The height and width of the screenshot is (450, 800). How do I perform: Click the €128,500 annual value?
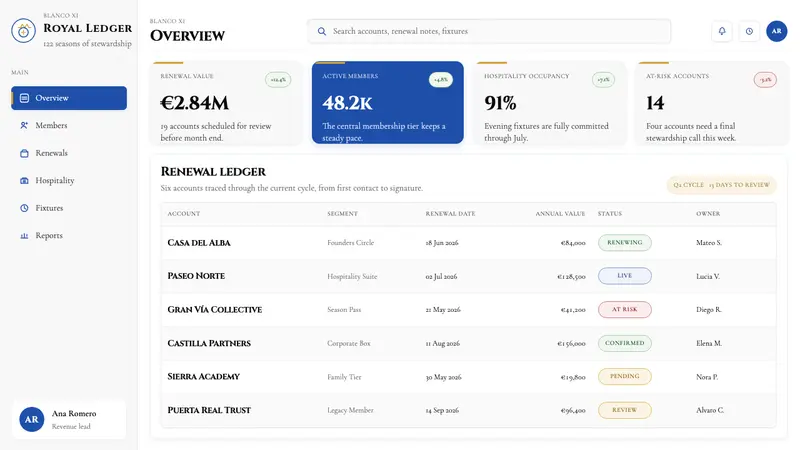pos(571,277)
